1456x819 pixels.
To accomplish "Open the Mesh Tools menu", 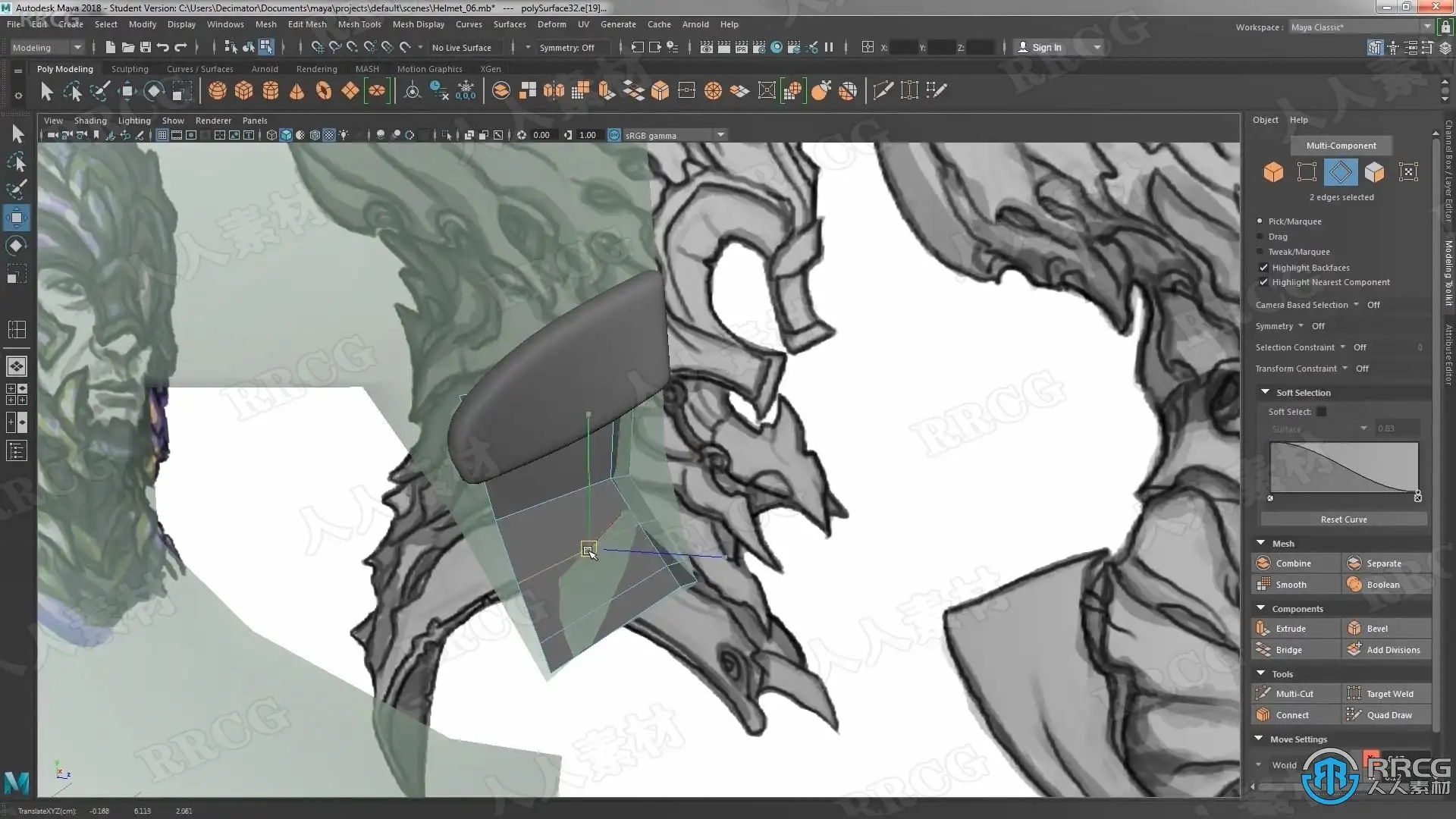I will coord(359,24).
